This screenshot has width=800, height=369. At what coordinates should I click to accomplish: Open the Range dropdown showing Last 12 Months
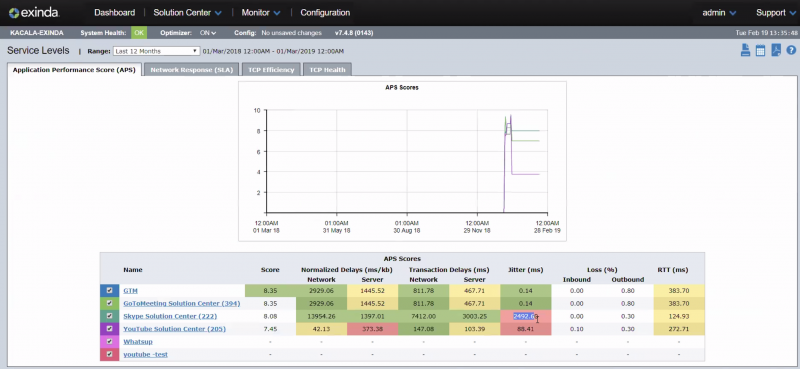156,51
